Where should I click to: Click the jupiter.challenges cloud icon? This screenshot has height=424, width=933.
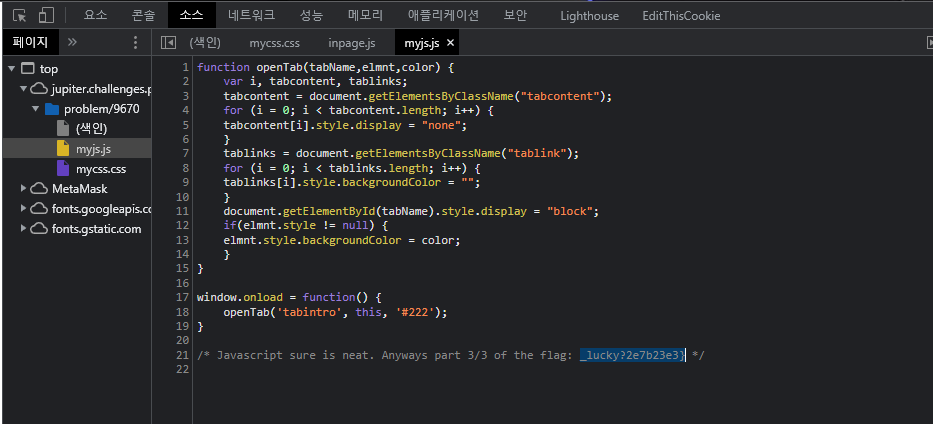click(39, 89)
